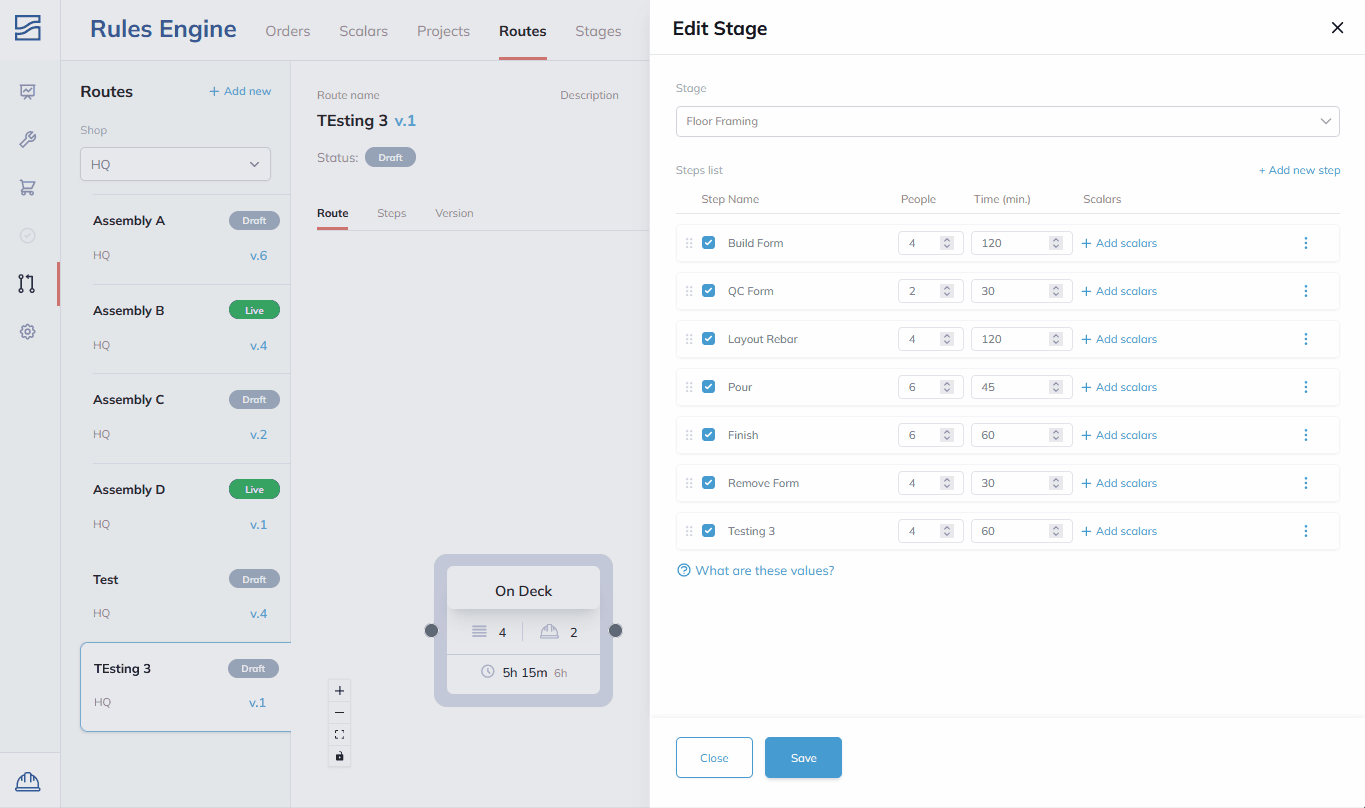Save the stage changes
This screenshot has width=1365, height=808.
[803, 758]
